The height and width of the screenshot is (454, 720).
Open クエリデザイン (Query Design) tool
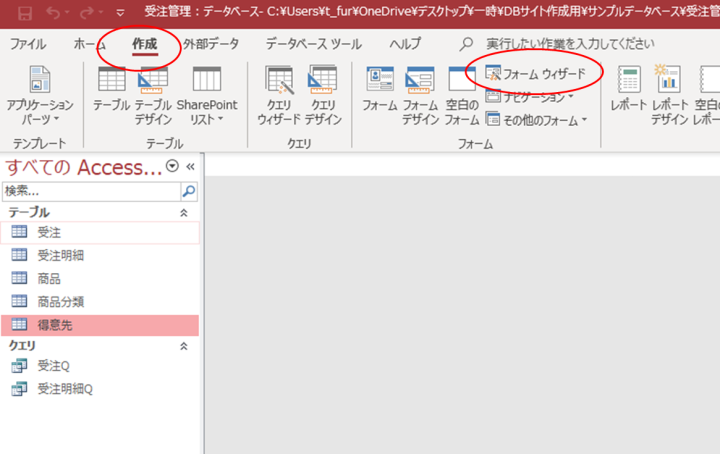(323, 90)
